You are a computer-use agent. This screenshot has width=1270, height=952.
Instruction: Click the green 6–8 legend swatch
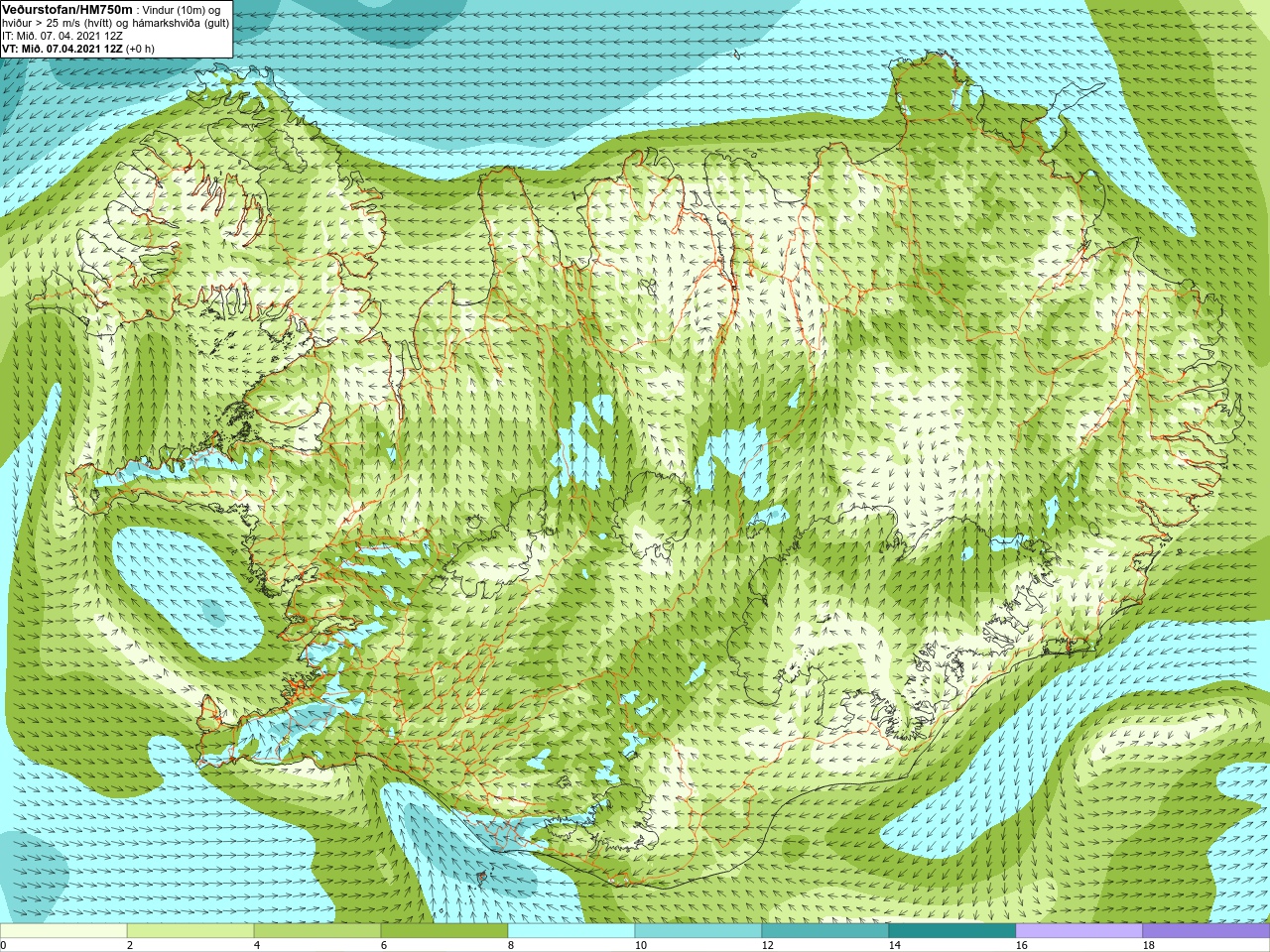(444, 931)
